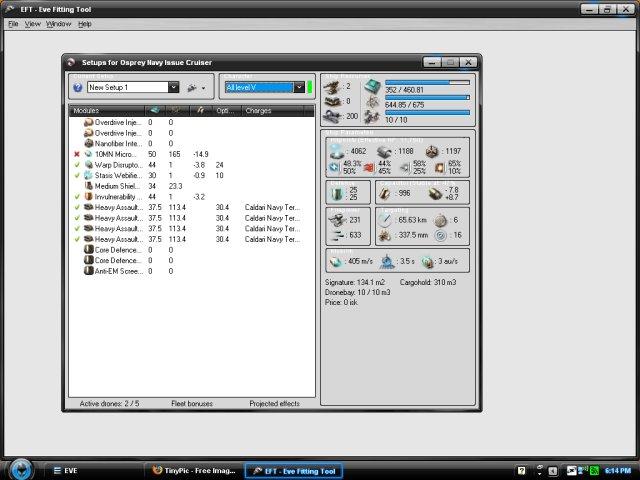
Task: Click the launcher hardpoints icon showing 0
Action: (x=333, y=101)
